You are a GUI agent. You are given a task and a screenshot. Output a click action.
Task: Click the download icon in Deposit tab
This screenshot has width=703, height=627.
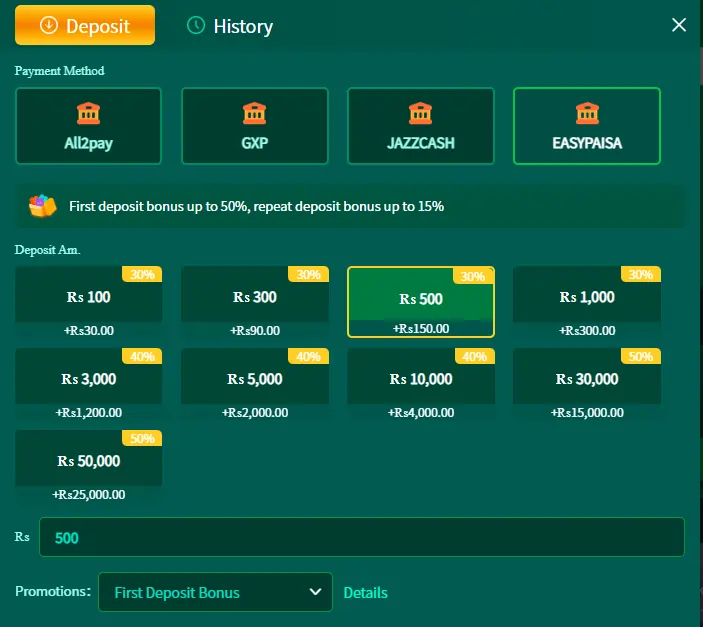coord(48,26)
